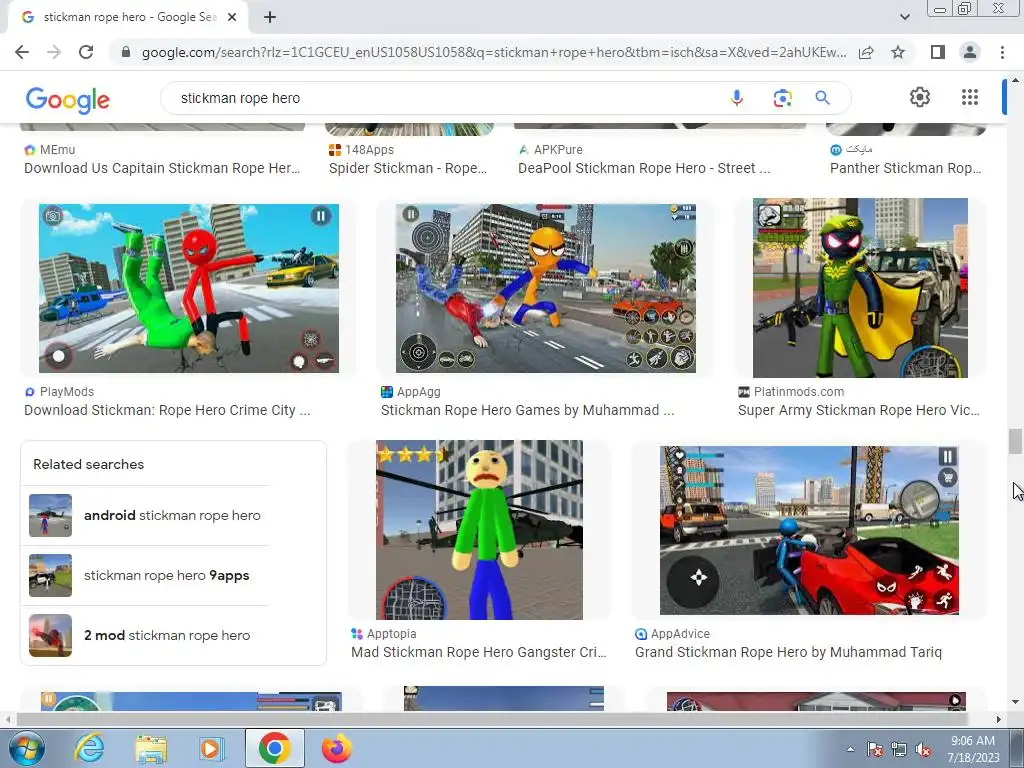Select the Chrome taskbar button
This screenshot has height=768, width=1024.
[x=274, y=748]
